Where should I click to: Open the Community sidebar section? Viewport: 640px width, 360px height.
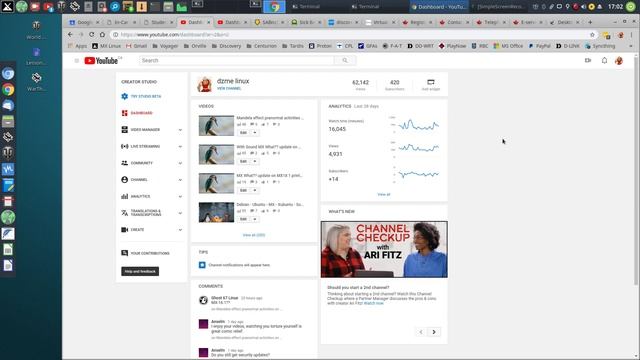pos(141,163)
